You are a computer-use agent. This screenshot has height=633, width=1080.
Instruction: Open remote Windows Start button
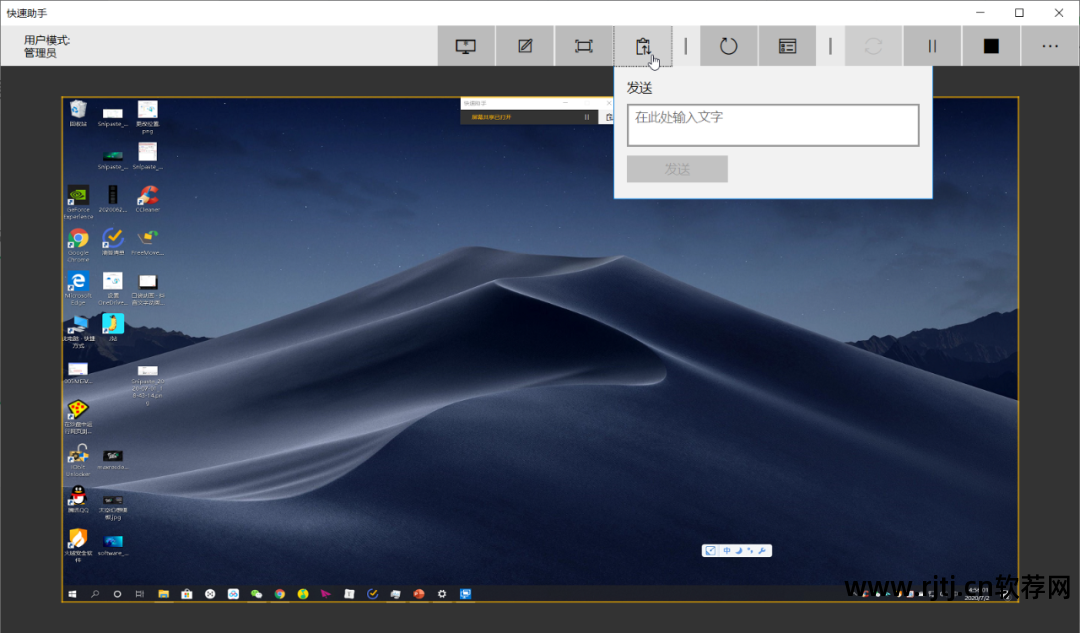72,594
